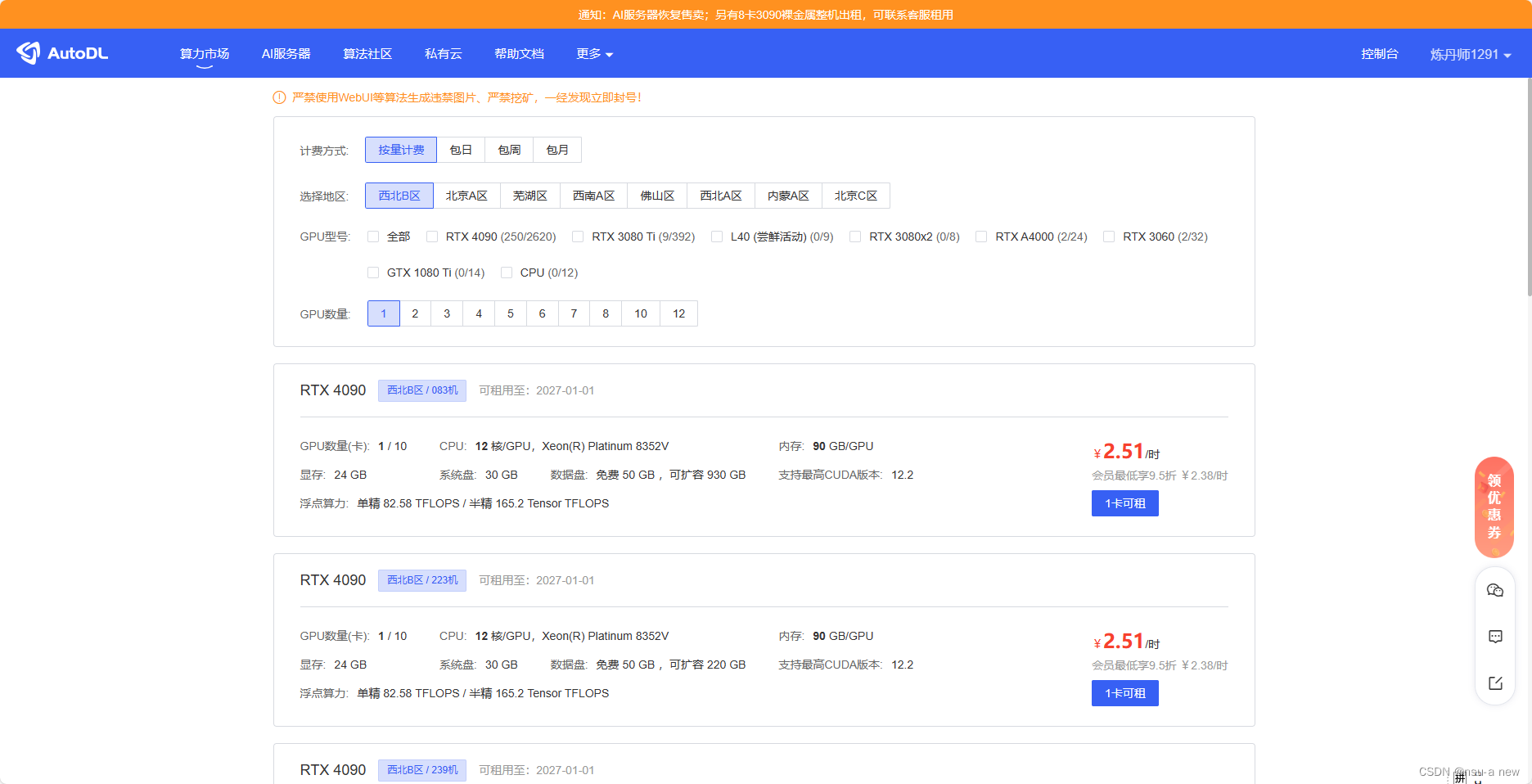Screen dimensions: 1532x784
Task: Select the 佛山区 region
Action: coord(657,196)
